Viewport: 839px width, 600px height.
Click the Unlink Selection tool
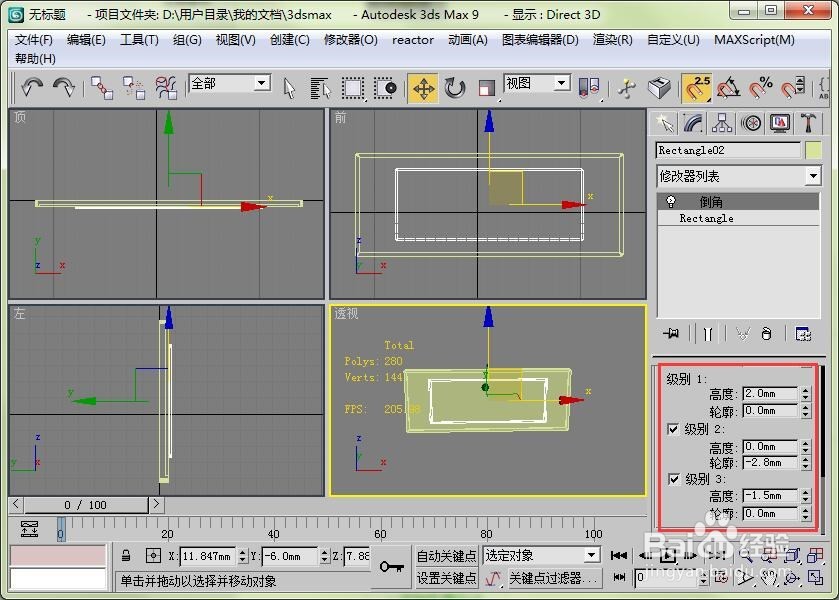[134, 87]
